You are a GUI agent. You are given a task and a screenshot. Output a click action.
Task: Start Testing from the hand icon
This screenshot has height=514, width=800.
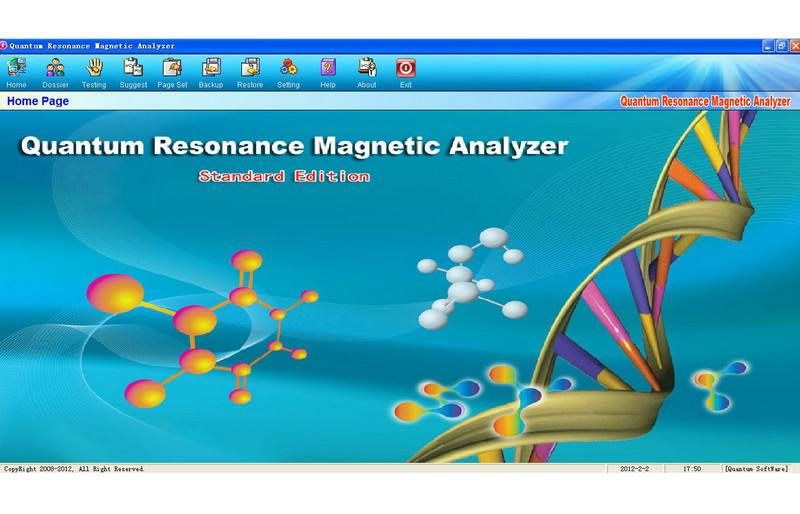click(x=94, y=71)
